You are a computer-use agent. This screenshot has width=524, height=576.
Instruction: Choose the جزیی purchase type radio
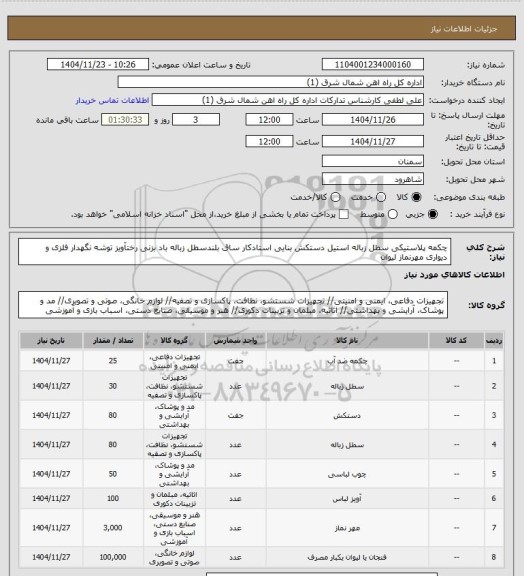pyautogui.click(x=433, y=214)
